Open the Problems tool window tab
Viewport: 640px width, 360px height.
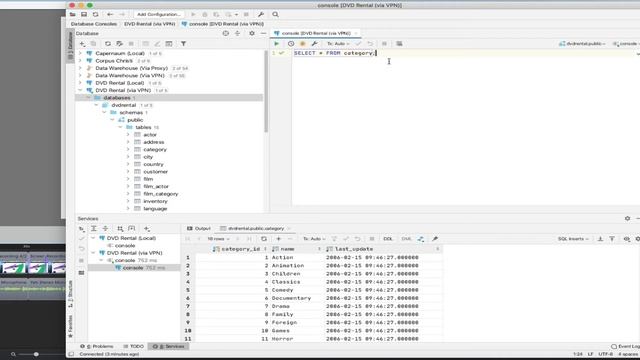[97, 347]
